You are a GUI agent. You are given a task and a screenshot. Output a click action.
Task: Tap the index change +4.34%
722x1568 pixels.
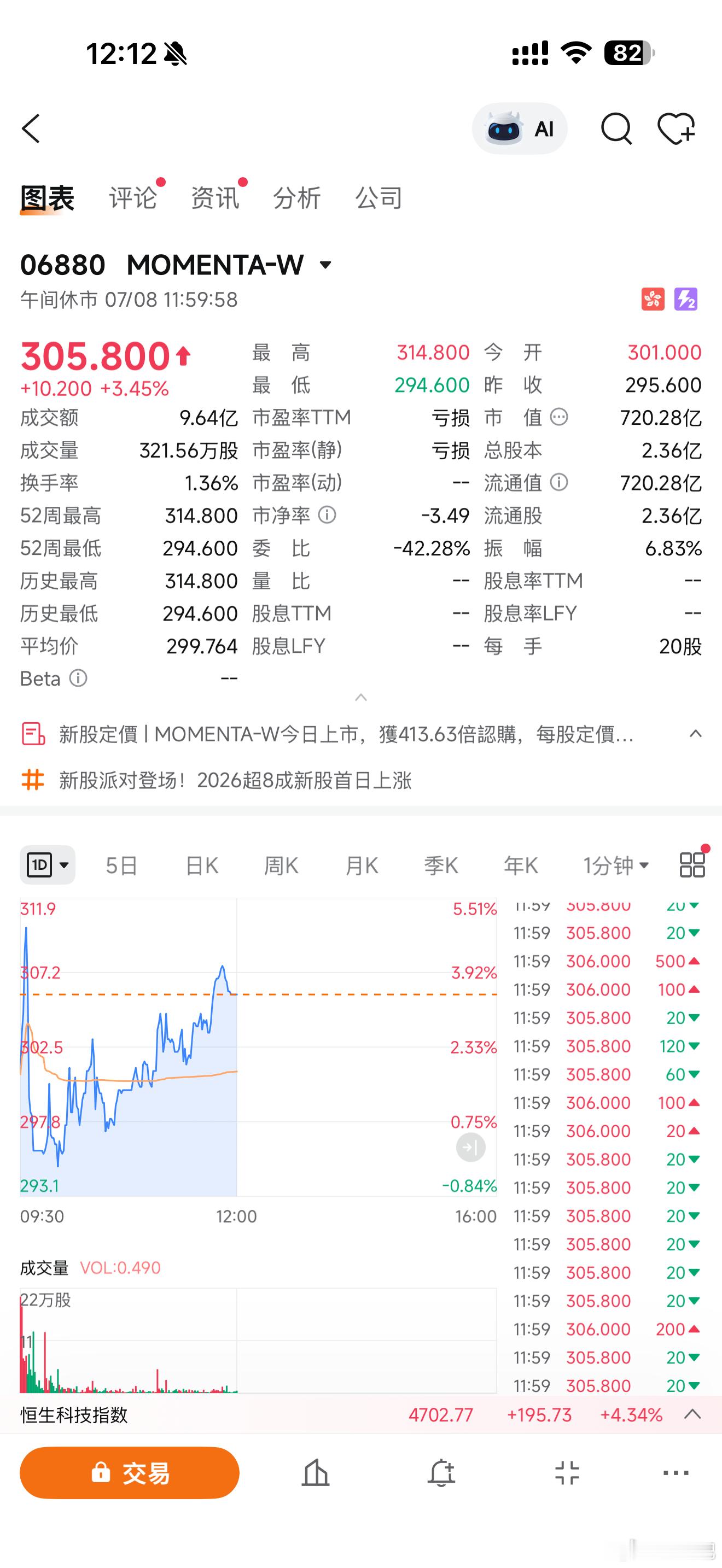coord(631,1414)
